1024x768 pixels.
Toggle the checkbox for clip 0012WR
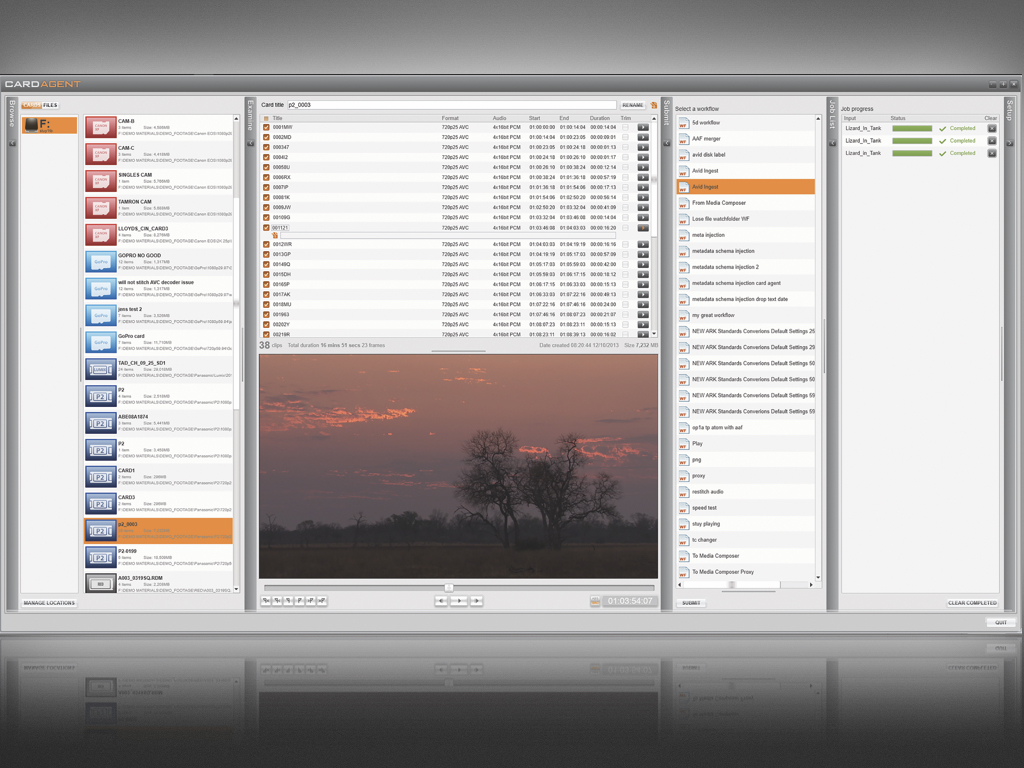pyautogui.click(x=266, y=244)
